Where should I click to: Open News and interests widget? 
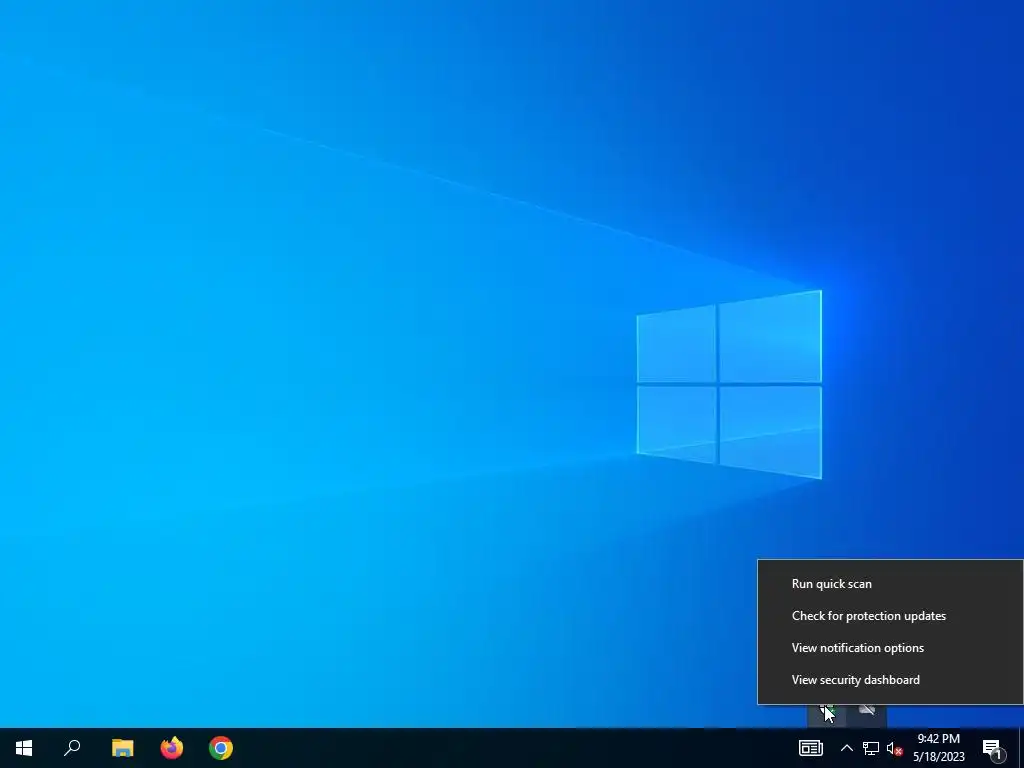[x=810, y=748]
